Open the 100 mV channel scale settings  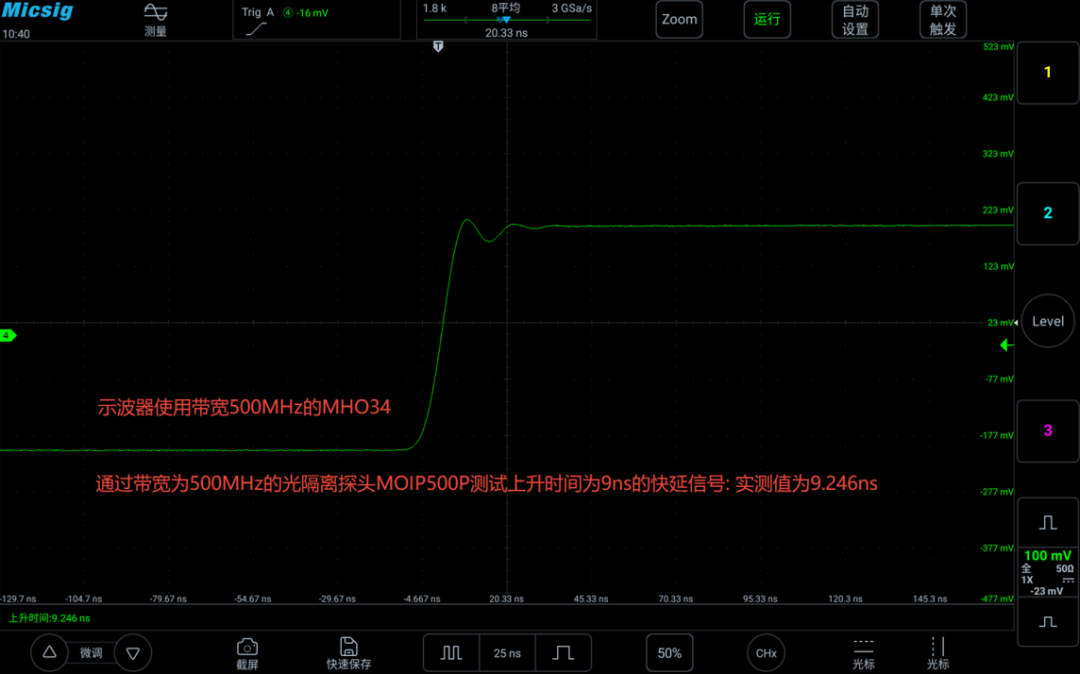(1048, 572)
